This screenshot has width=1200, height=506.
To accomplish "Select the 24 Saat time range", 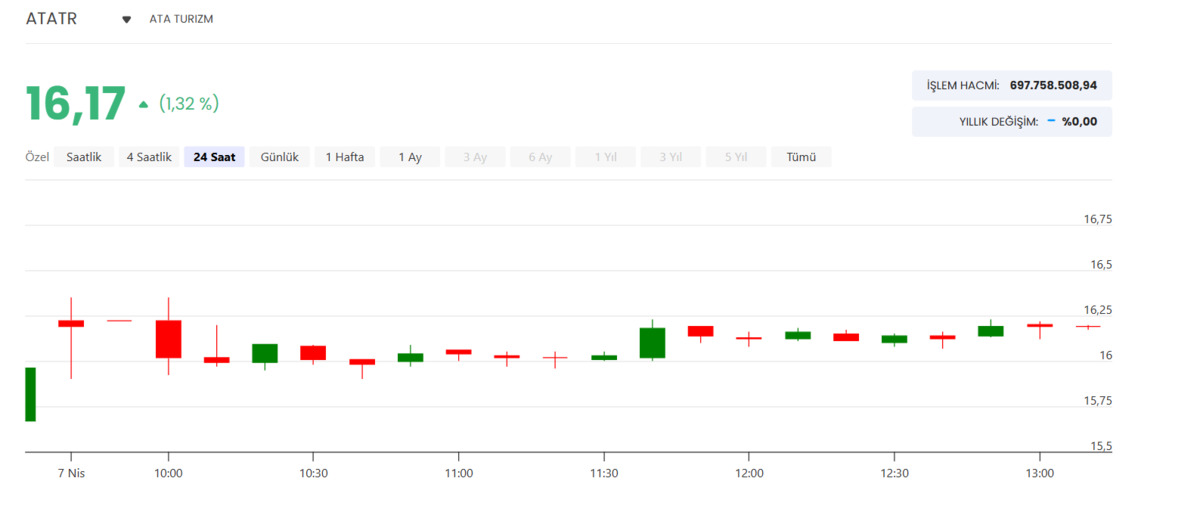I will click(x=214, y=157).
